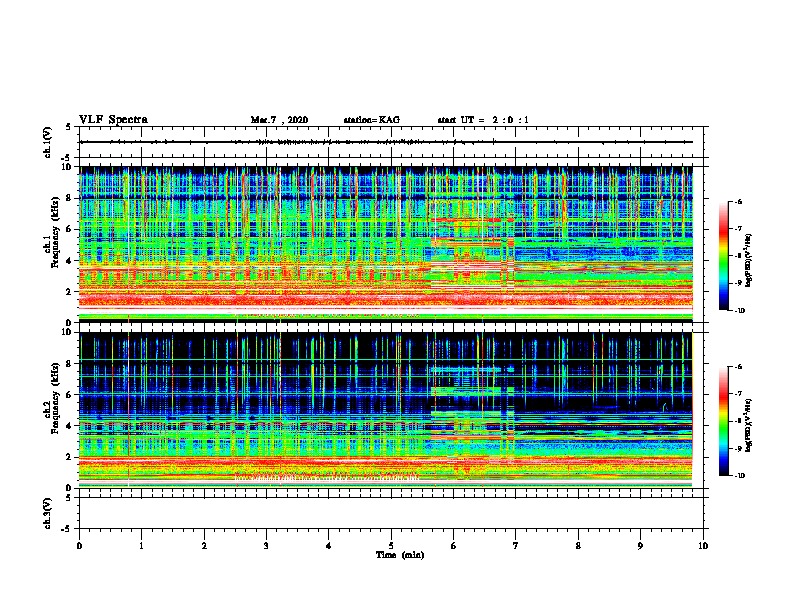Click the ch.1 spectrogram colorbar
The image size is (792, 612).
point(723,256)
